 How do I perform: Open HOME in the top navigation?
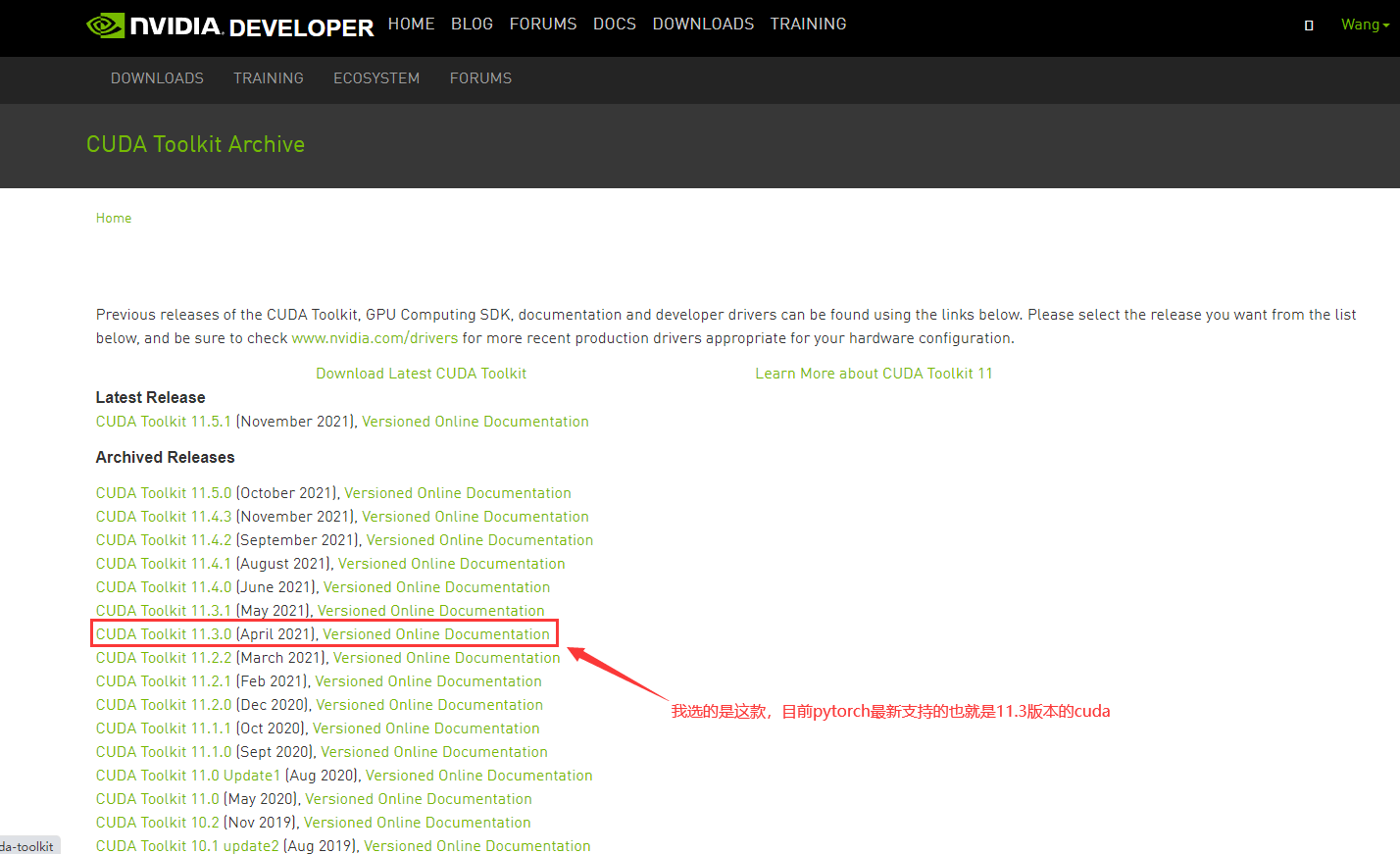coord(411,24)
